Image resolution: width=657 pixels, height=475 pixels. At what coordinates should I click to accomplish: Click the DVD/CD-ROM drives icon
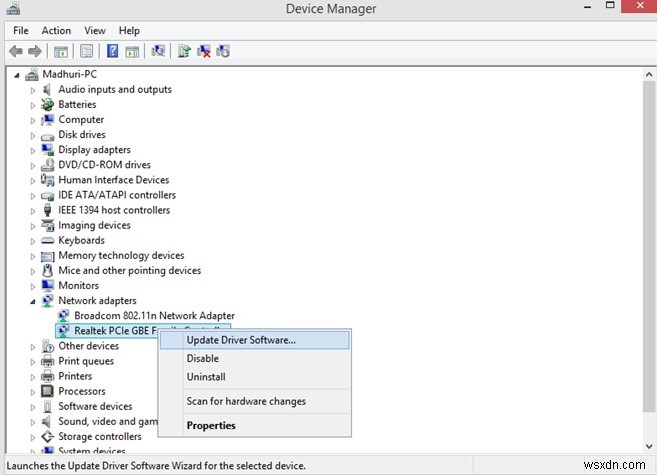47,165
